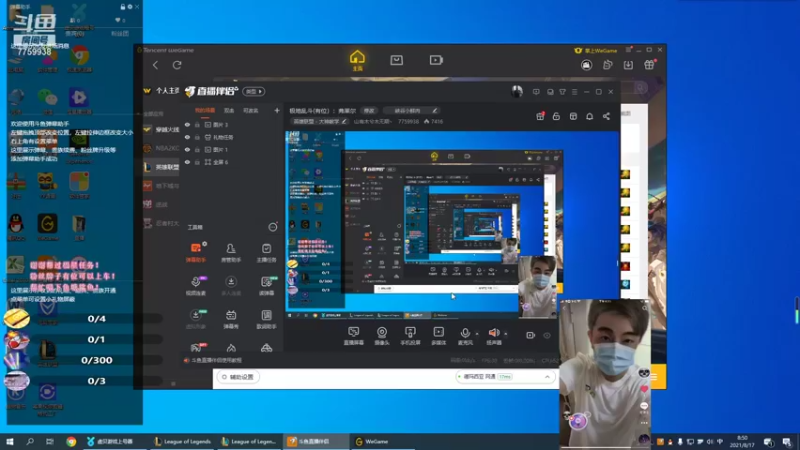Click the record video icon in stream toolbar
The width and height of the screenshot is (800, 450).
click(531, 335)
